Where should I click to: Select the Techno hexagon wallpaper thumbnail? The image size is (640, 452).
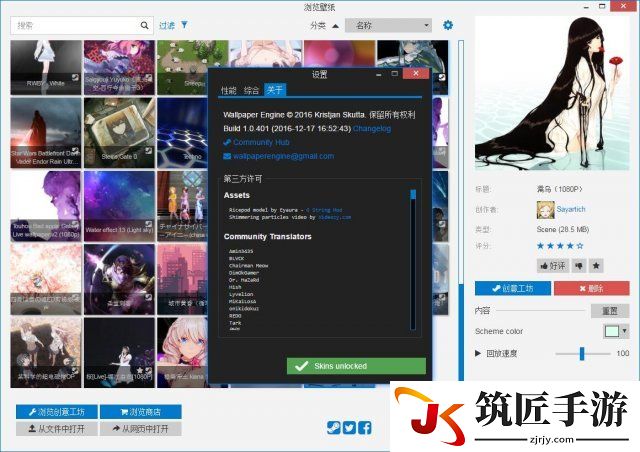click(x=182, y=133)
